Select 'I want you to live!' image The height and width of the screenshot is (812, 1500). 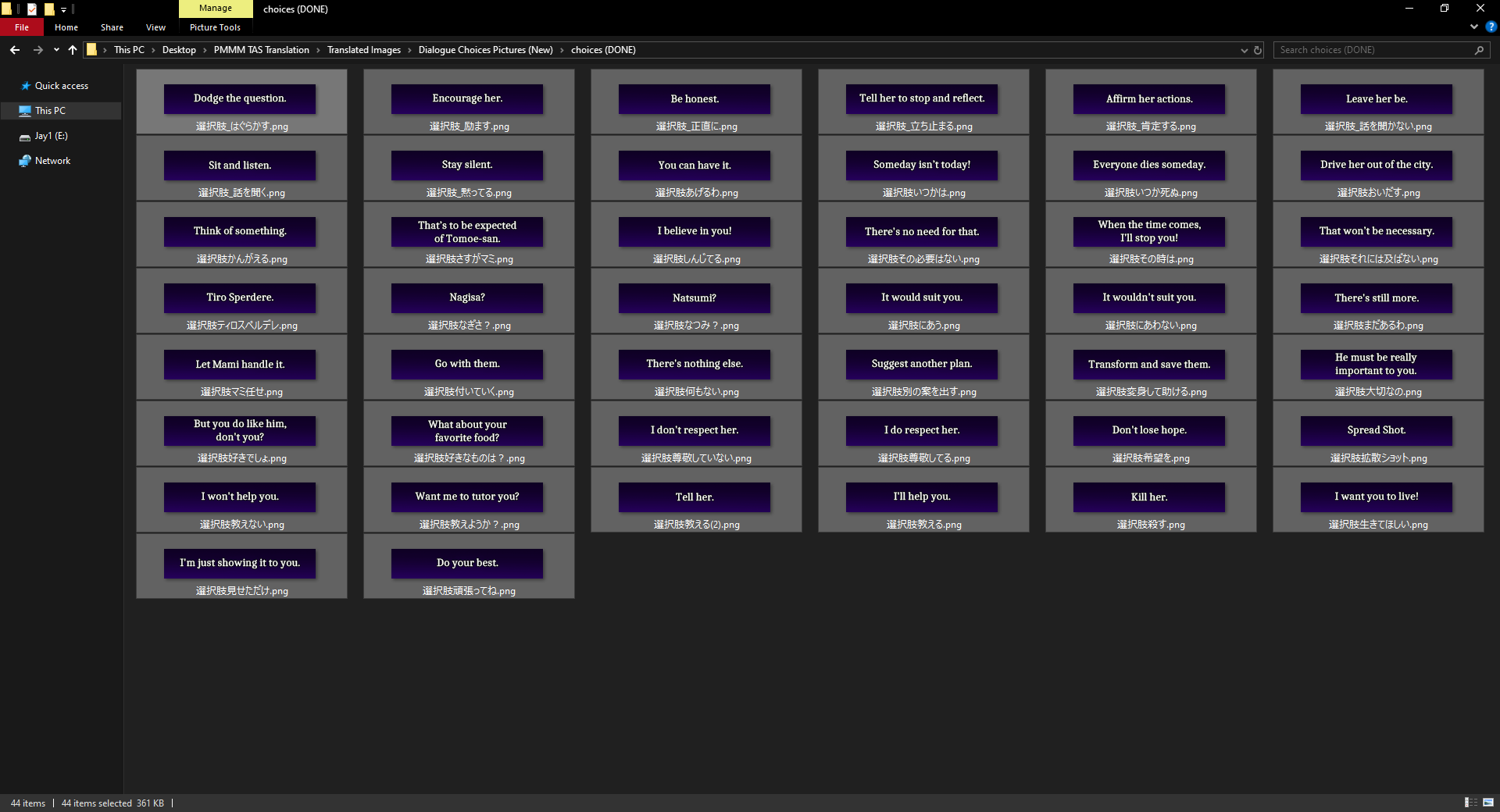tap(1378, 500)
